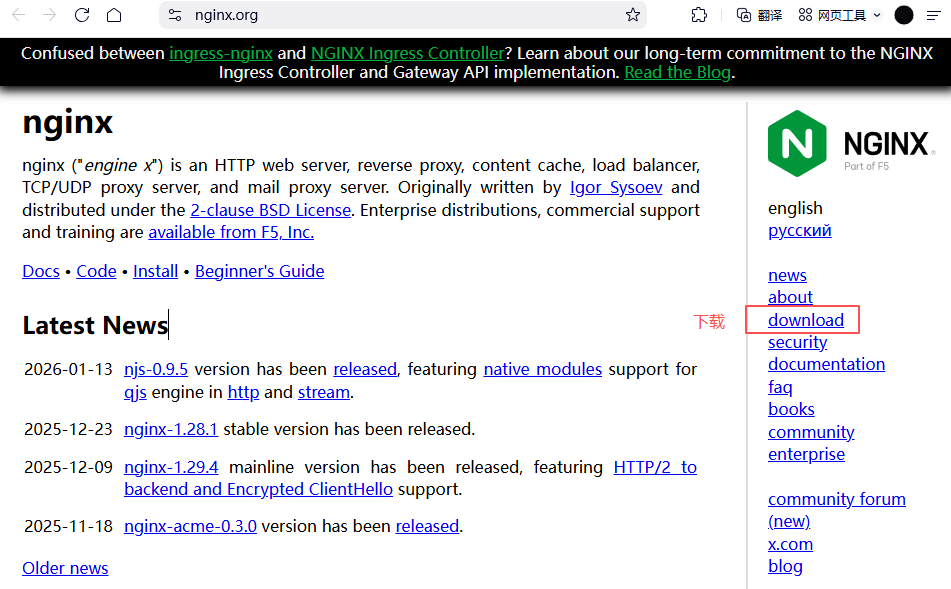The image size is (951, 589).
Task: Open the qjs engine link
Action: tap(135, 392)
